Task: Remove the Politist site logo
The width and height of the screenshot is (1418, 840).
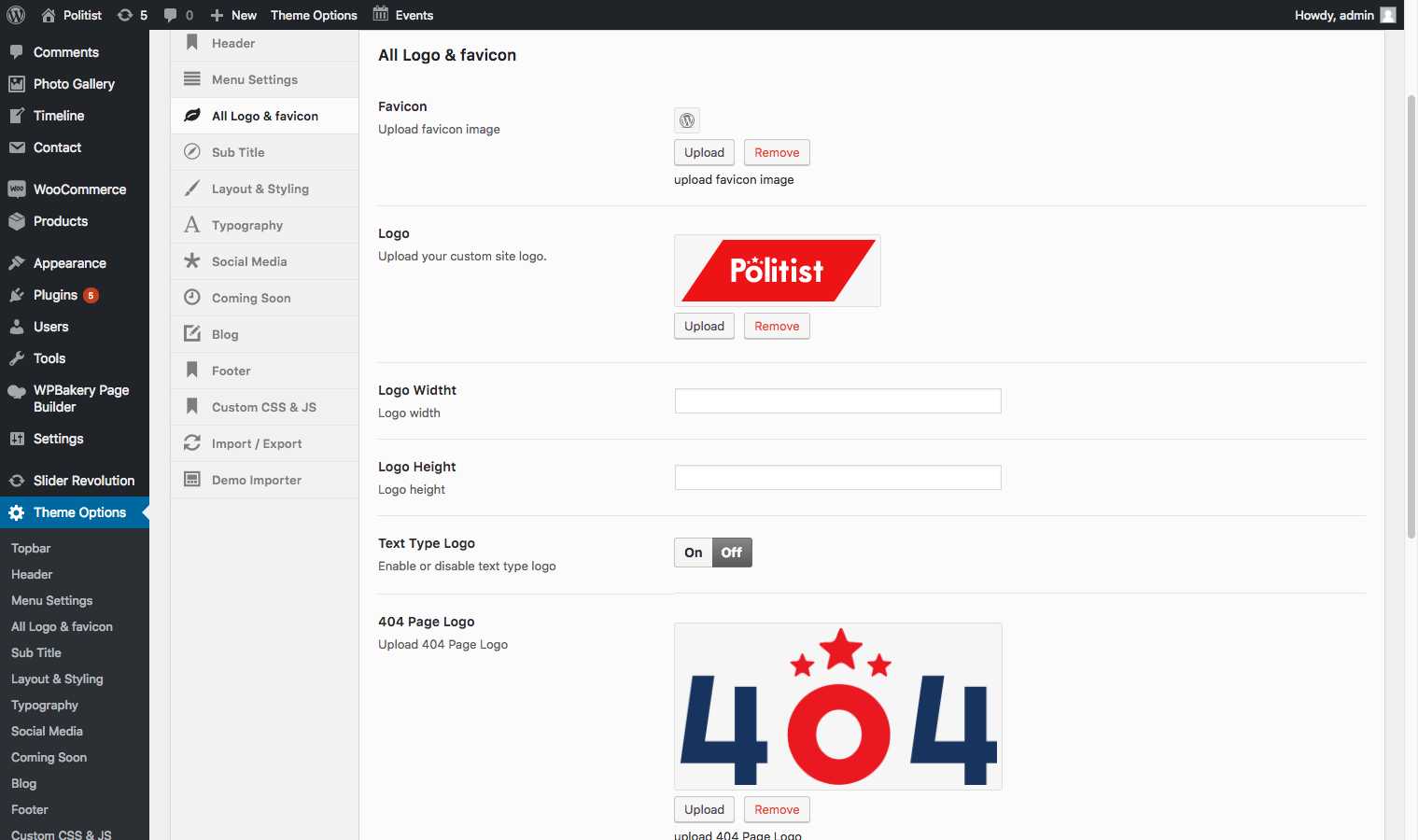Action: 777,326
